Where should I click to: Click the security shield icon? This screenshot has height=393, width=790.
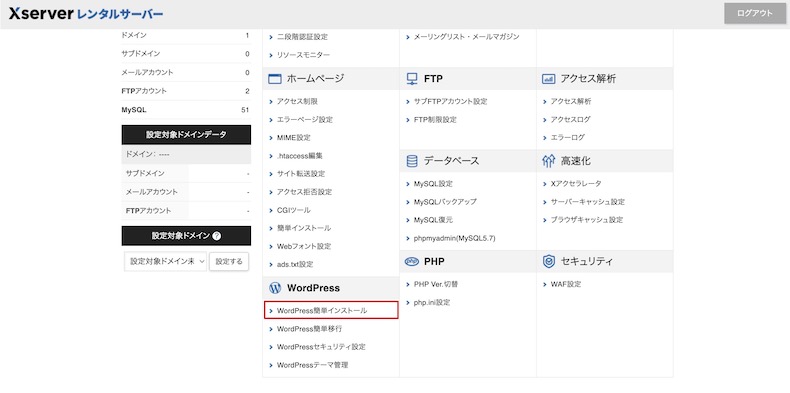point(548,261)
